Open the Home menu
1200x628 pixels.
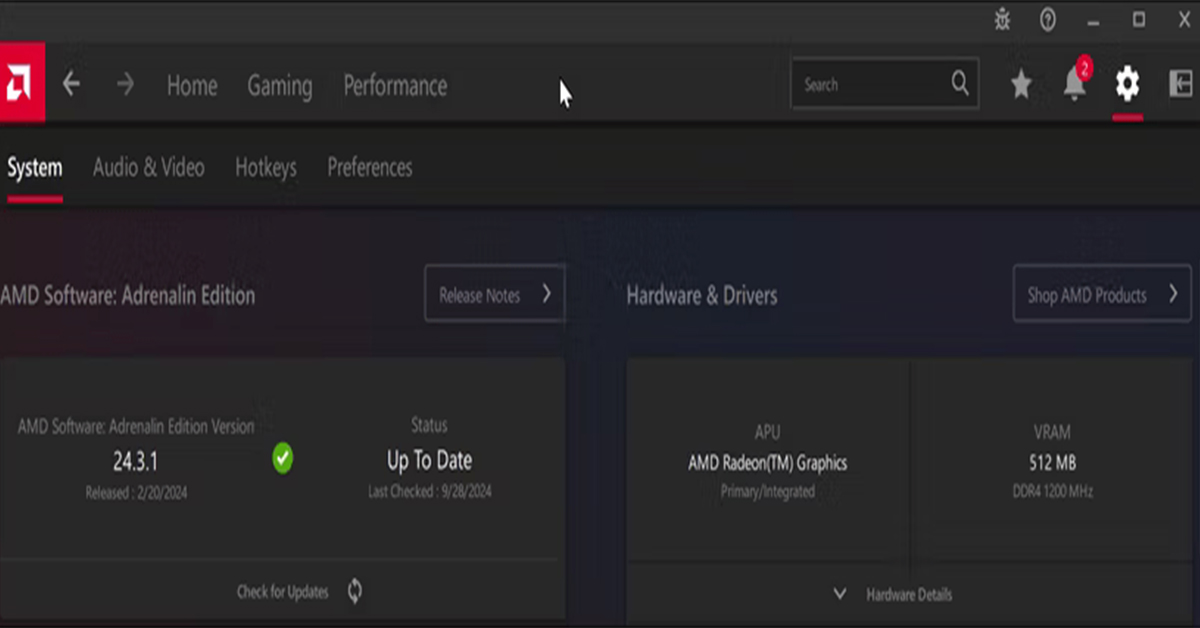(192, 86)
